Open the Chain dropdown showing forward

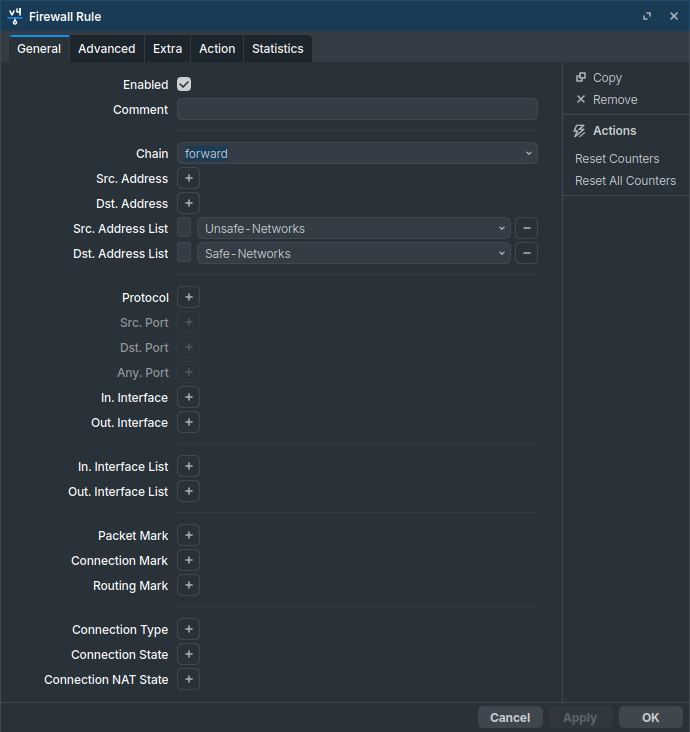[357, 154]
